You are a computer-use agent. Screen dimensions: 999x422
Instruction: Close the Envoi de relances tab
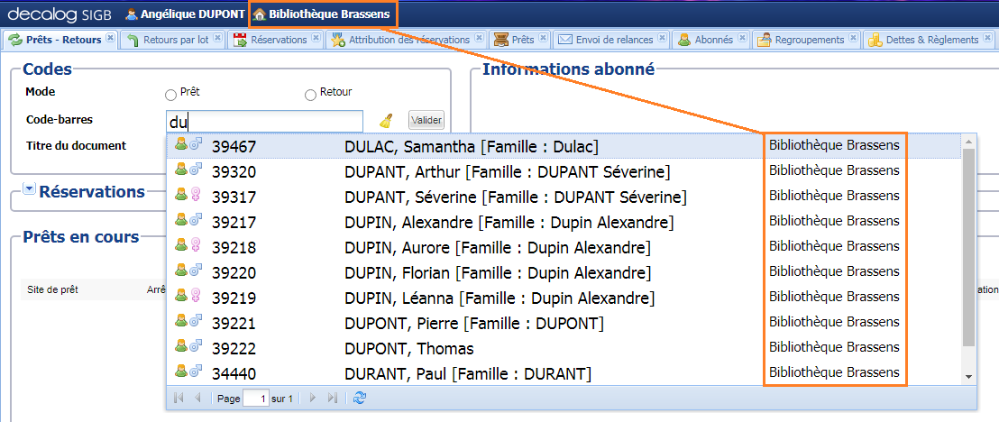click(x=662, y=38)
